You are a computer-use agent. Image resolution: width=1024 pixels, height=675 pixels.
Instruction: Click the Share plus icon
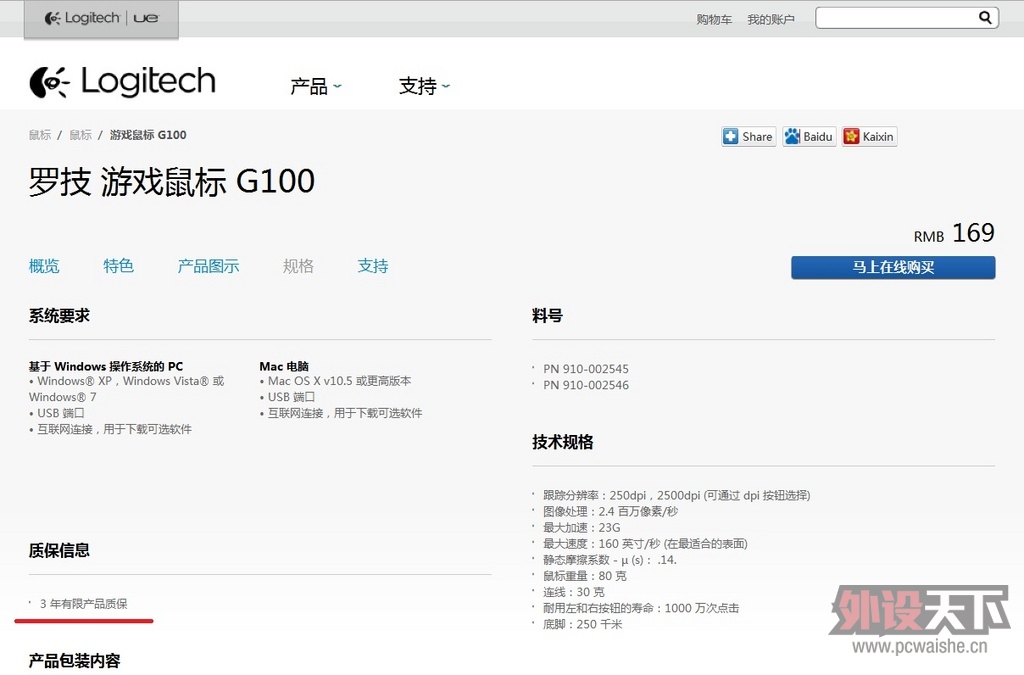731,136
